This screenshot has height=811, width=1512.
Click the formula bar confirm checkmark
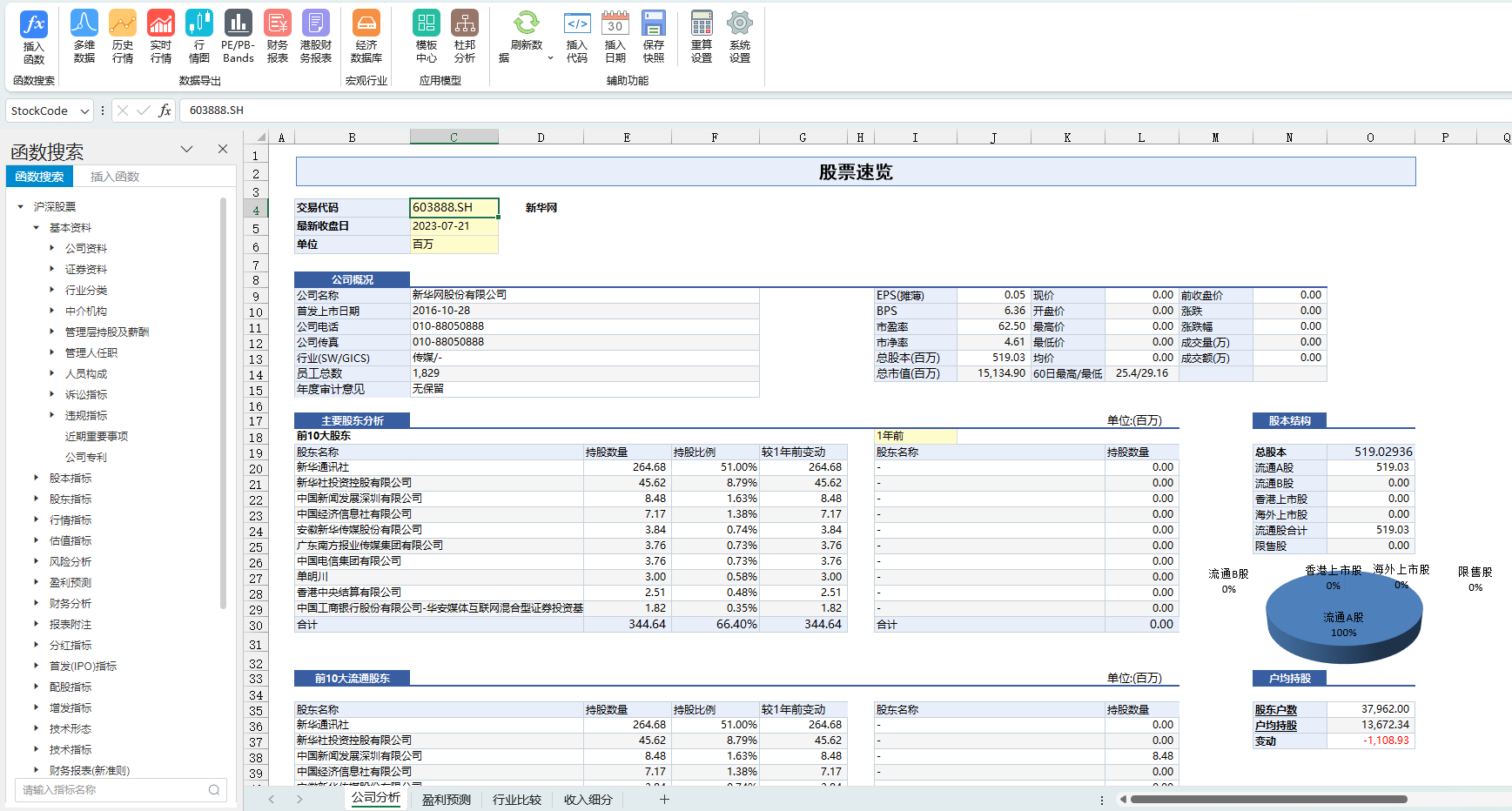coord(144,111)
